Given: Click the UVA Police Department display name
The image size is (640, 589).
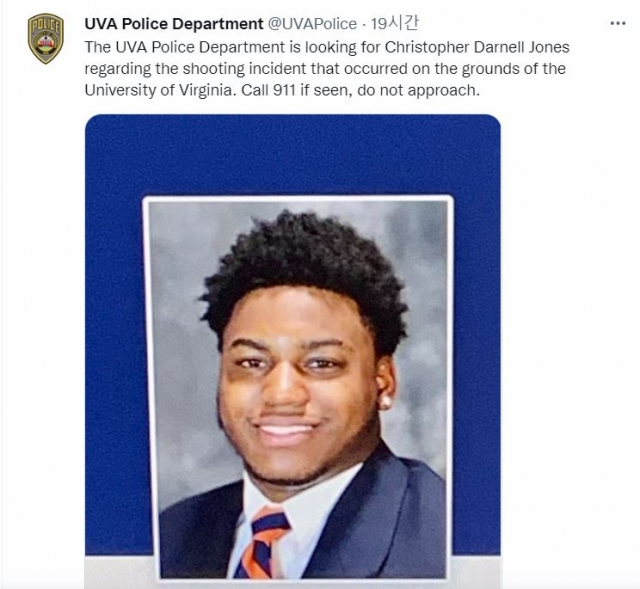Looking at the screenshot, I should coord(174,24).
